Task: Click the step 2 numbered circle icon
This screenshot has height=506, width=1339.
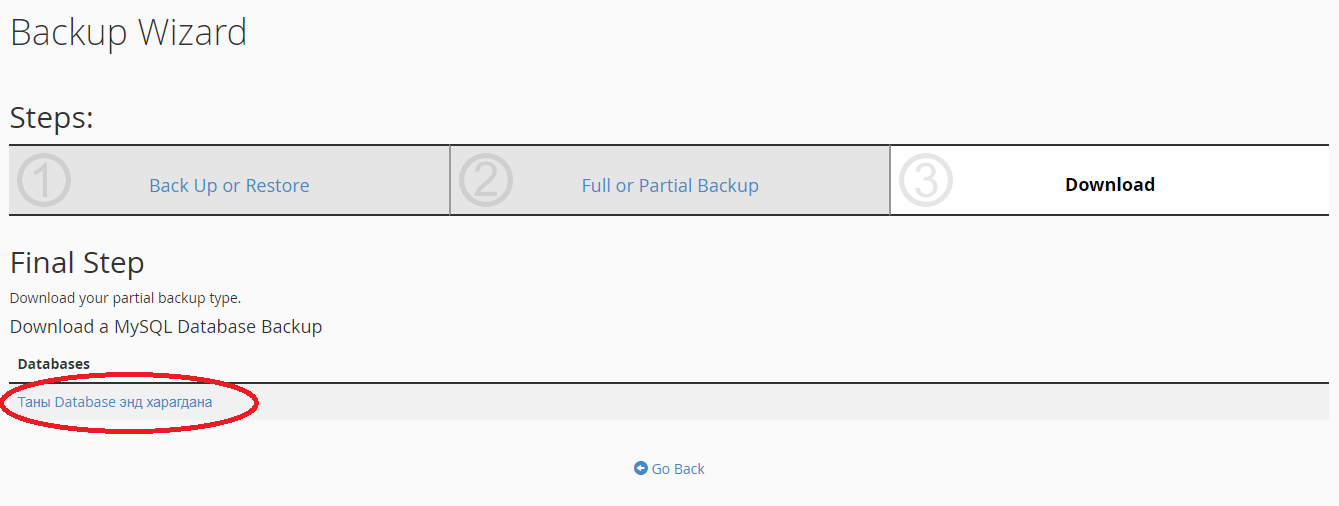Action: pyautogui.click(x=486, y=180)
